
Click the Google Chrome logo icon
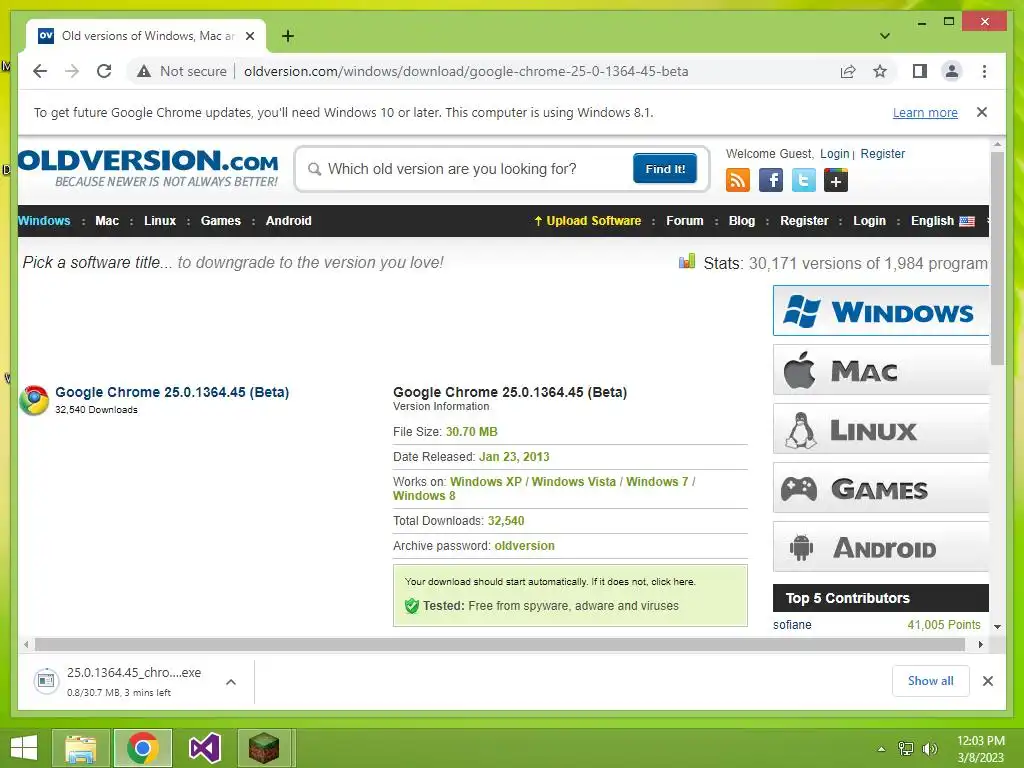[34, 400]
